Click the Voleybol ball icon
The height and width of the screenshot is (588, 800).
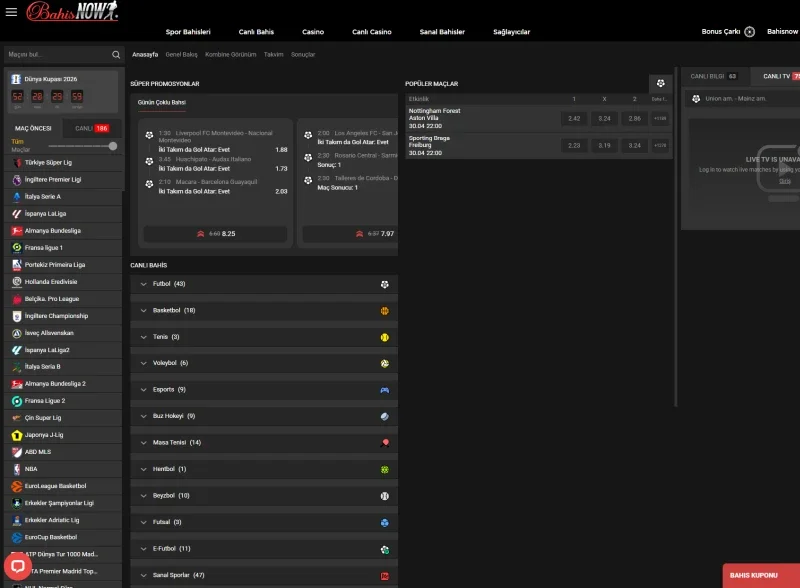click(x=385, y=363)
